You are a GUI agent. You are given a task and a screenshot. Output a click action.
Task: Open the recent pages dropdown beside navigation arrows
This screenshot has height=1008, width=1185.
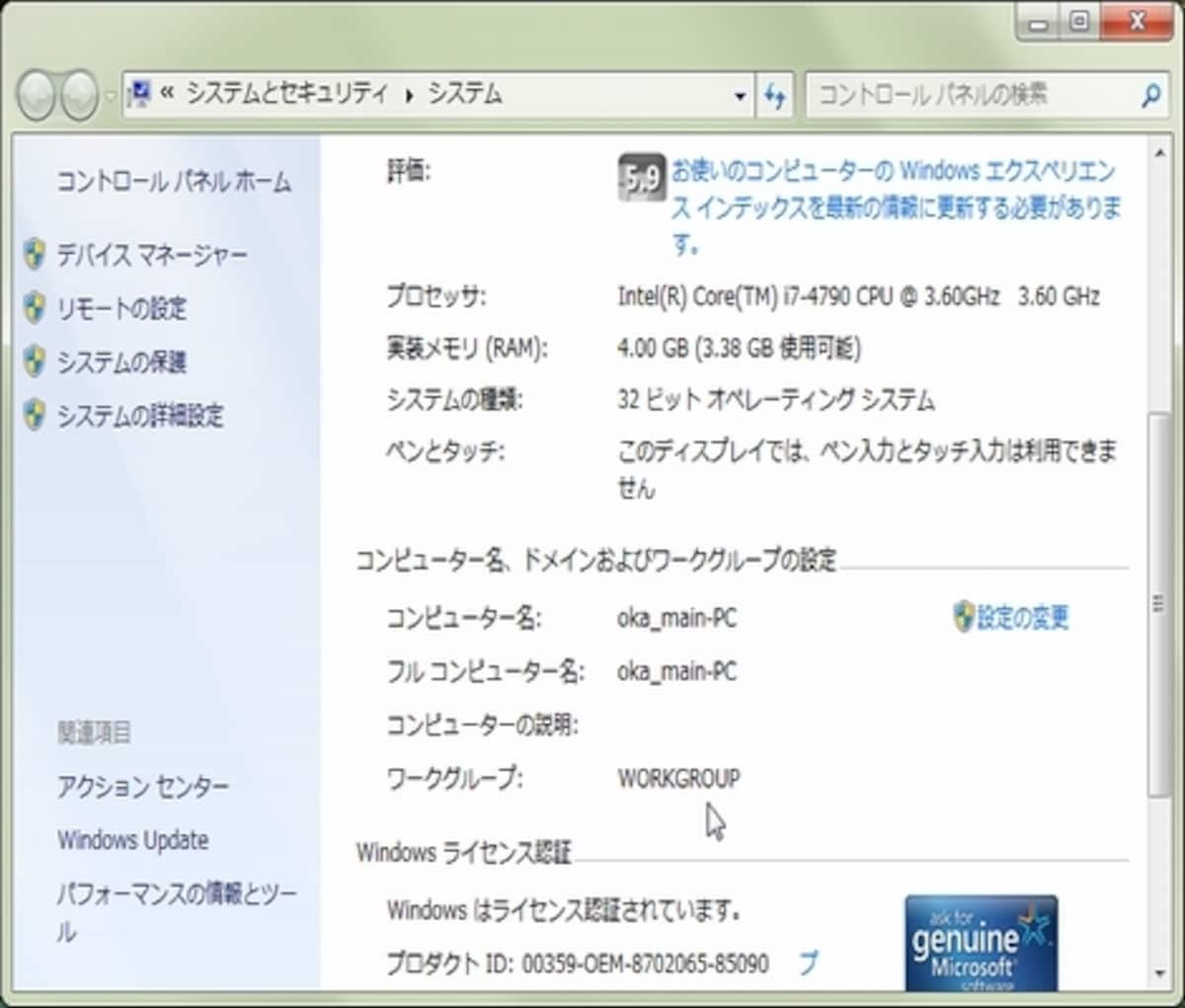[x=110, y=97]
